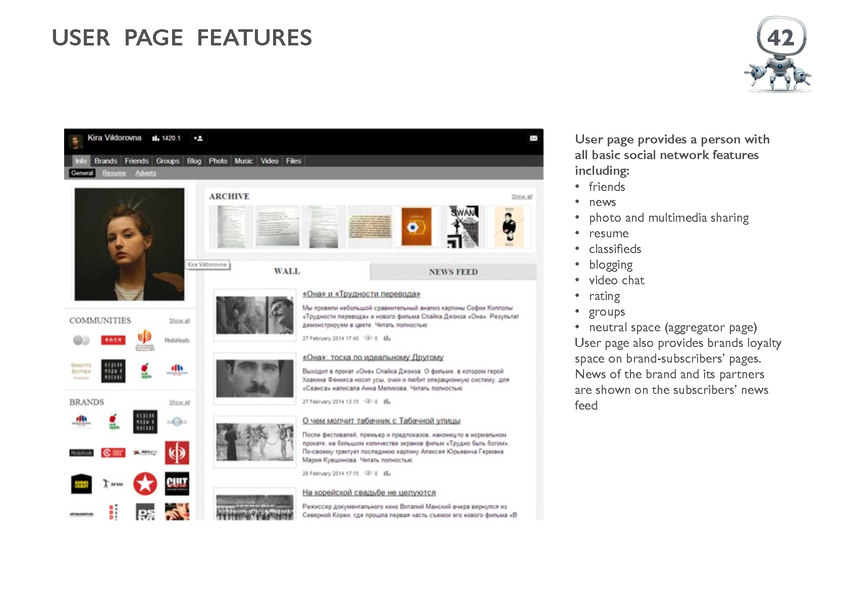850x601 pixels.
Task: Click rating bars icon on the 17:40 post
Action: tap(387, 338)
